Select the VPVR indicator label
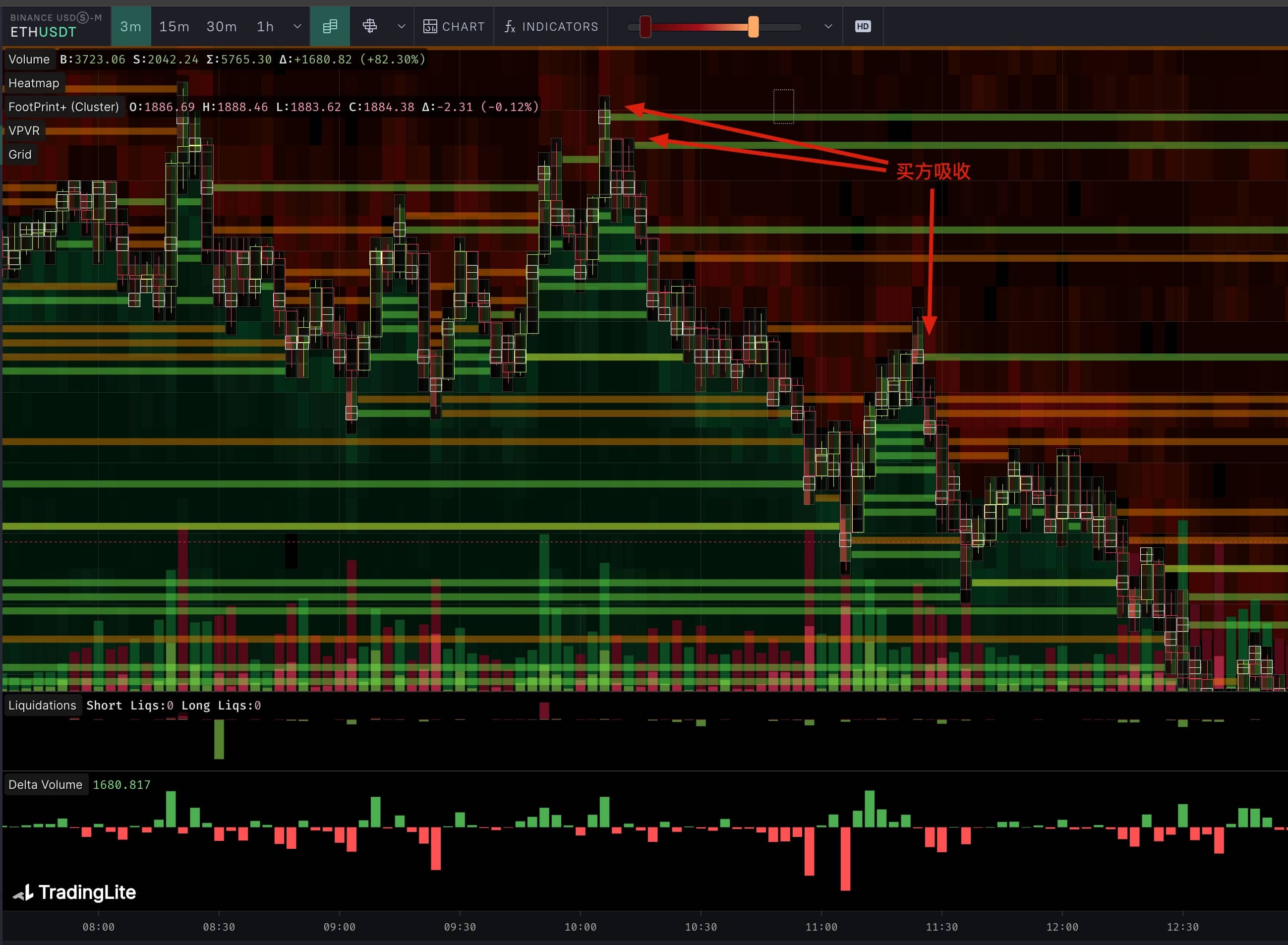The image size is (1288, 945). [24, 130]
